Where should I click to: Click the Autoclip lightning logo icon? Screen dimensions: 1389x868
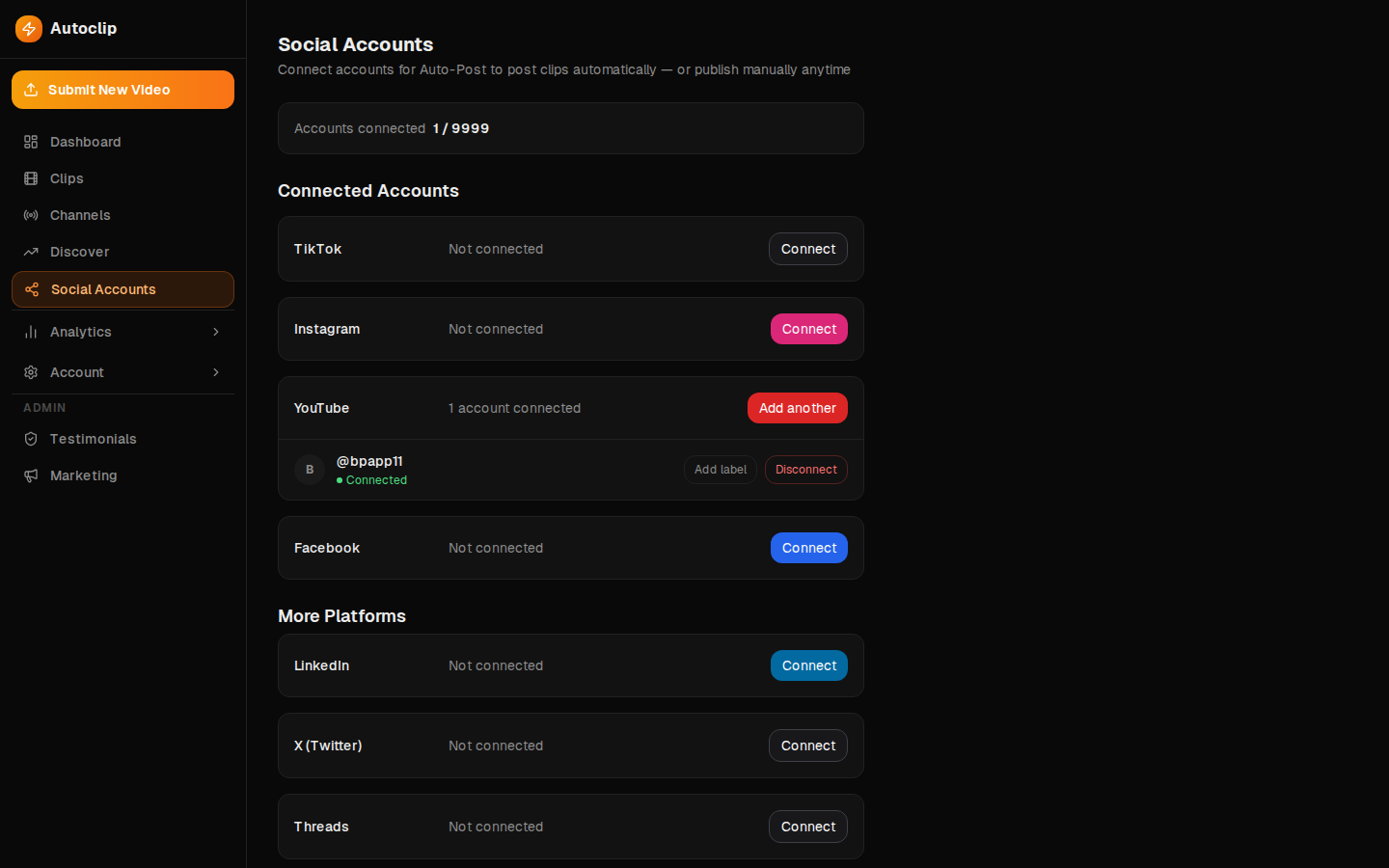29,29
